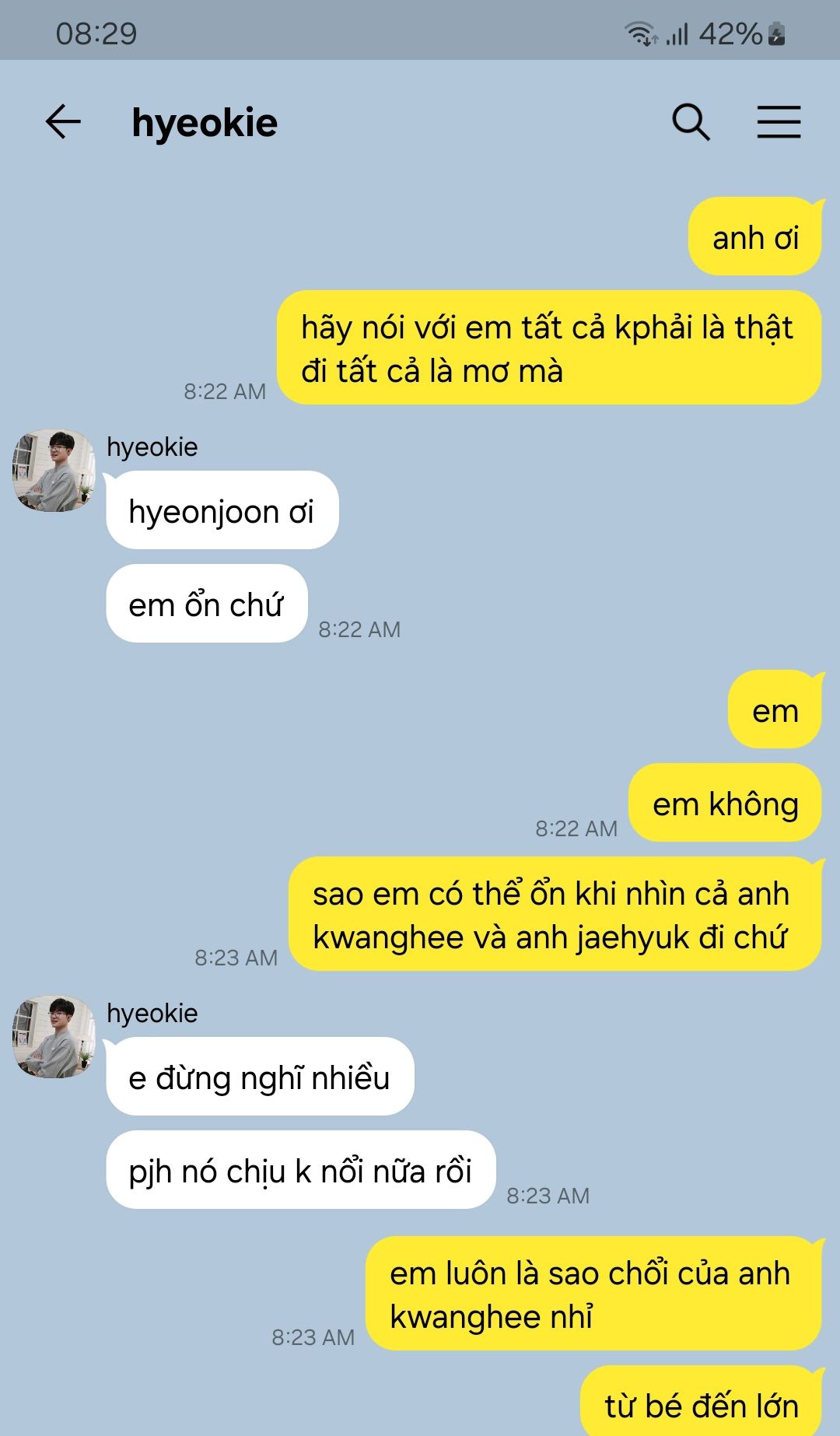The width and height of the screenshot is (840, 1436).
Task: Tap the Wi-Fi status icon
Action: [641, 33]
